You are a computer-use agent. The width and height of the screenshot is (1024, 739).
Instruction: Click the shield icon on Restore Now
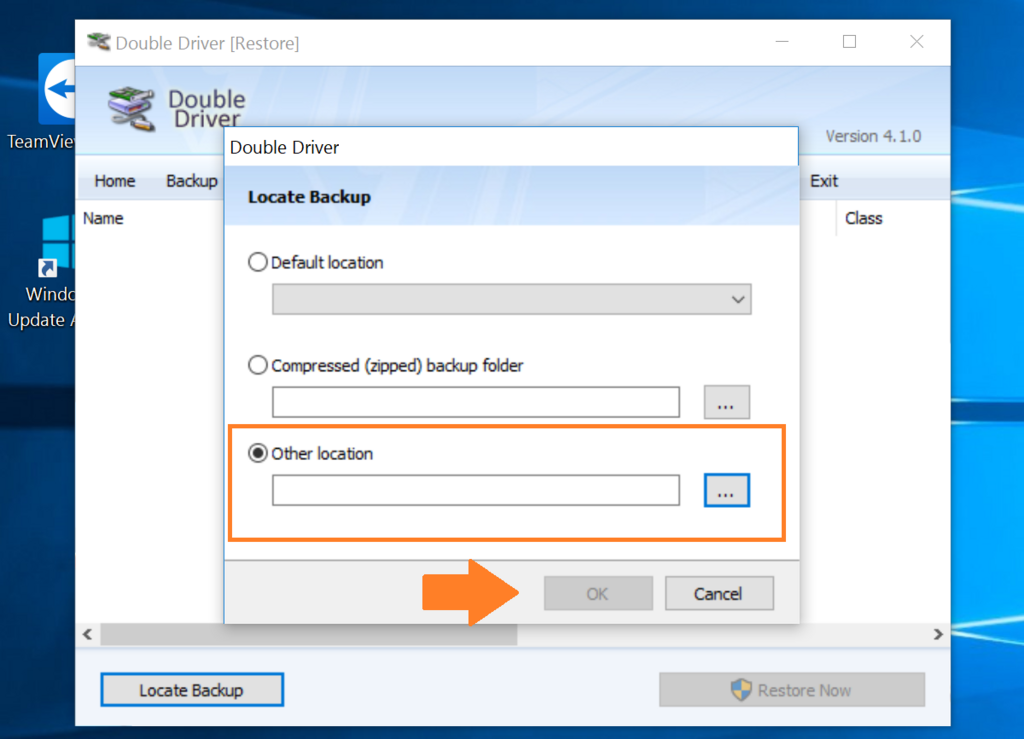point(741,689)
